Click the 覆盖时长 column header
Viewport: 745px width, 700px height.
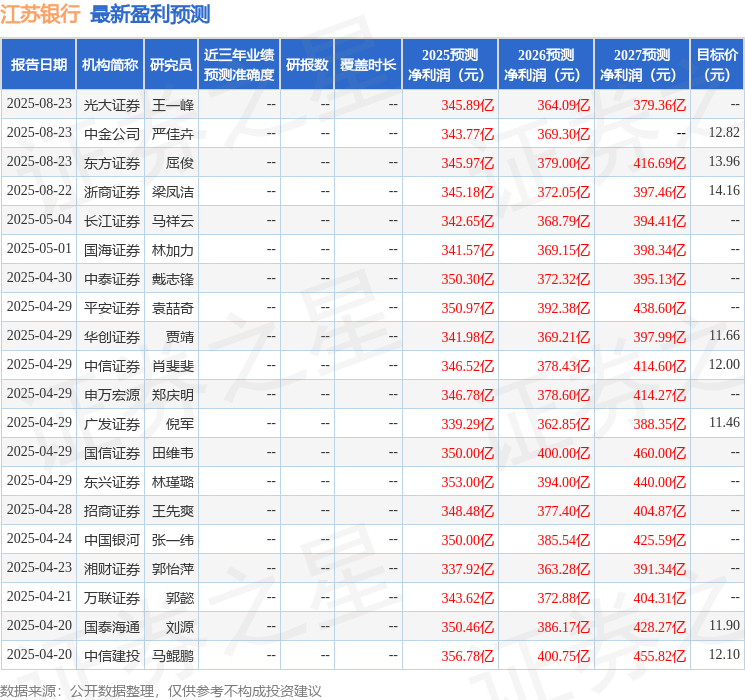[x=368, y=64]
